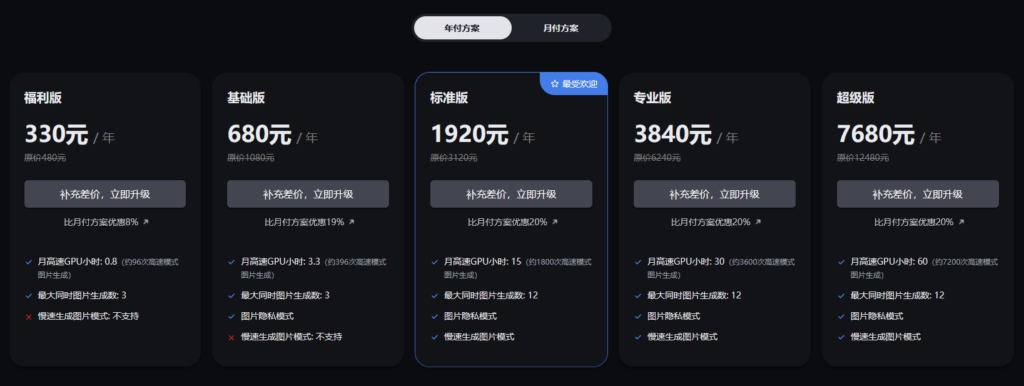
Task: Open 比月付方案优惠8% link in 福利版
Action: click(106, 222)
